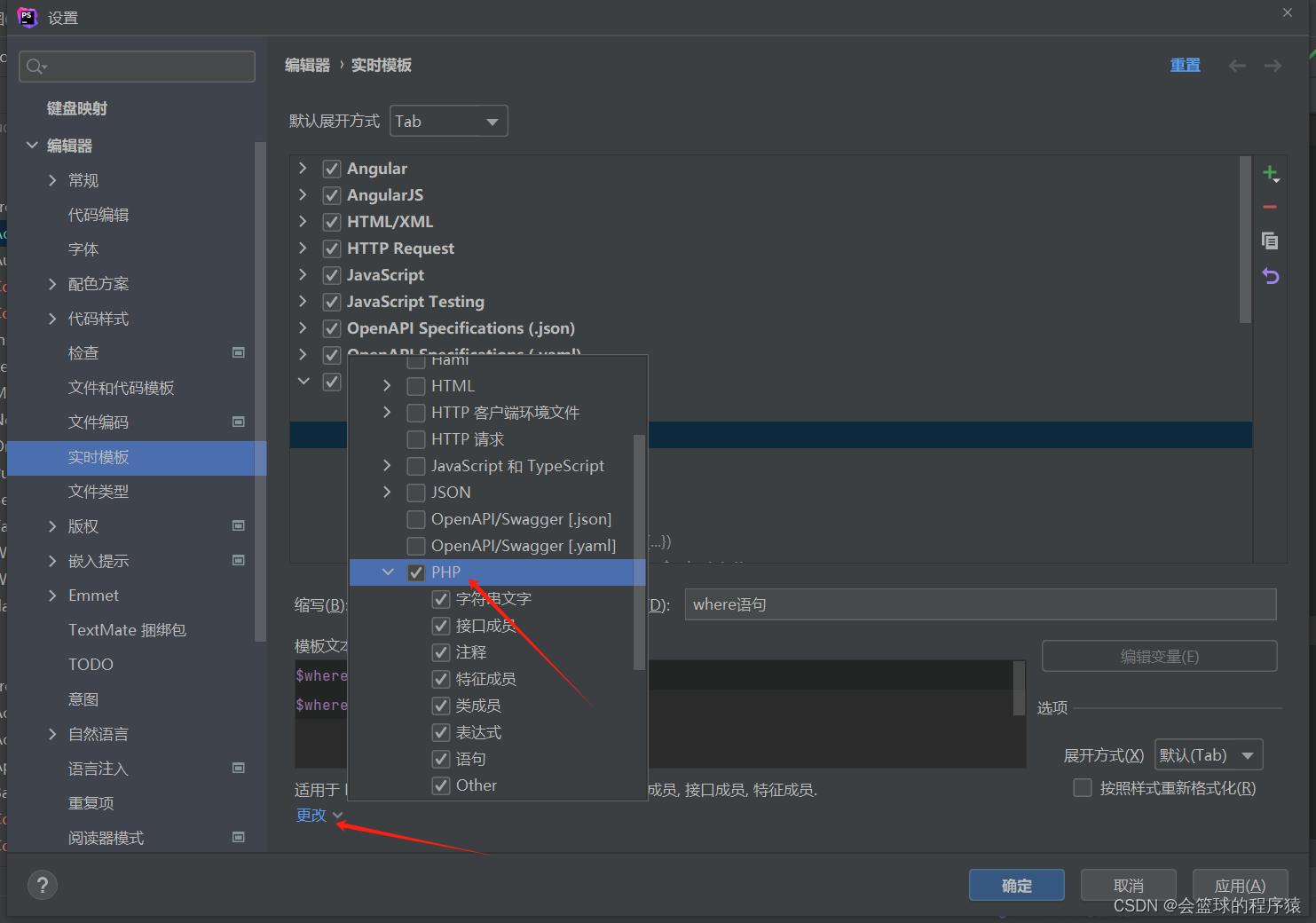Check the OpenAPI/Swagger [.json] context checkbox

pyautogui.click(x=416, y=519)
